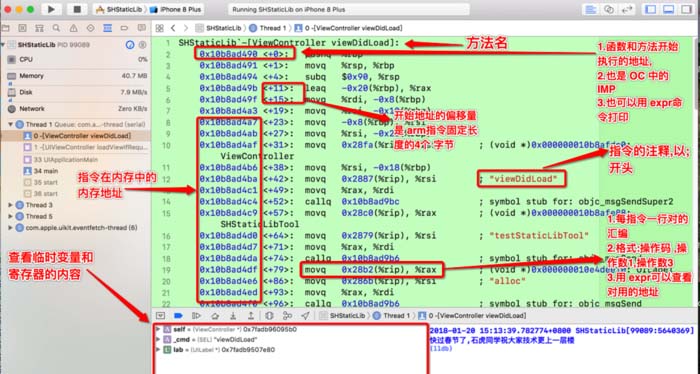The image size is (700, 374).
Task: Click SHStaticLib in debug bar path
Action: [343, 316]
